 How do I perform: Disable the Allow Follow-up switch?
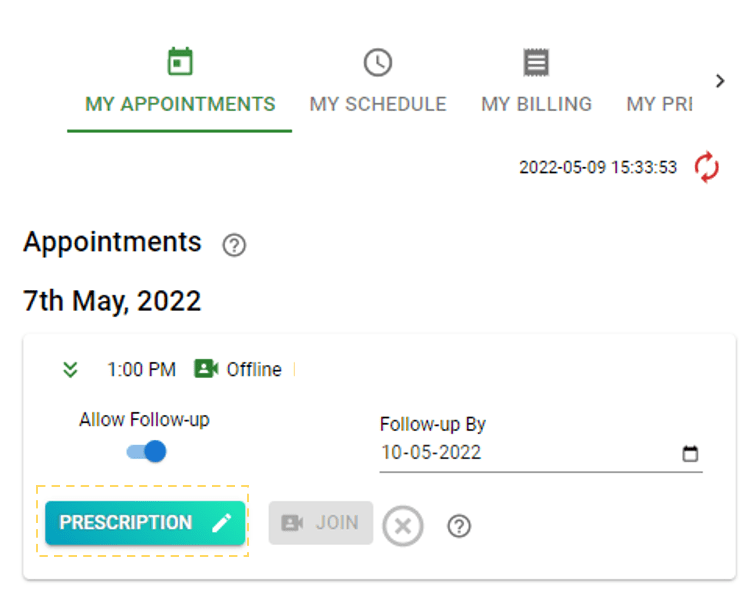[147, 452]
